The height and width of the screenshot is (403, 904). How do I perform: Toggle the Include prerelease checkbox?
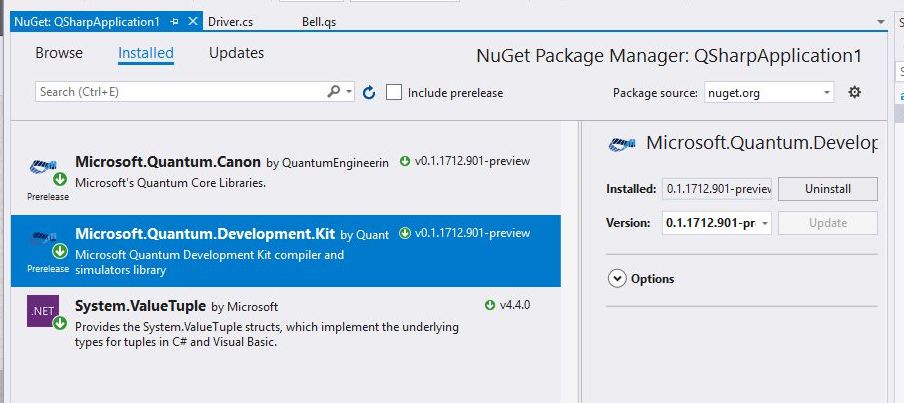click(x=394, y=92)
